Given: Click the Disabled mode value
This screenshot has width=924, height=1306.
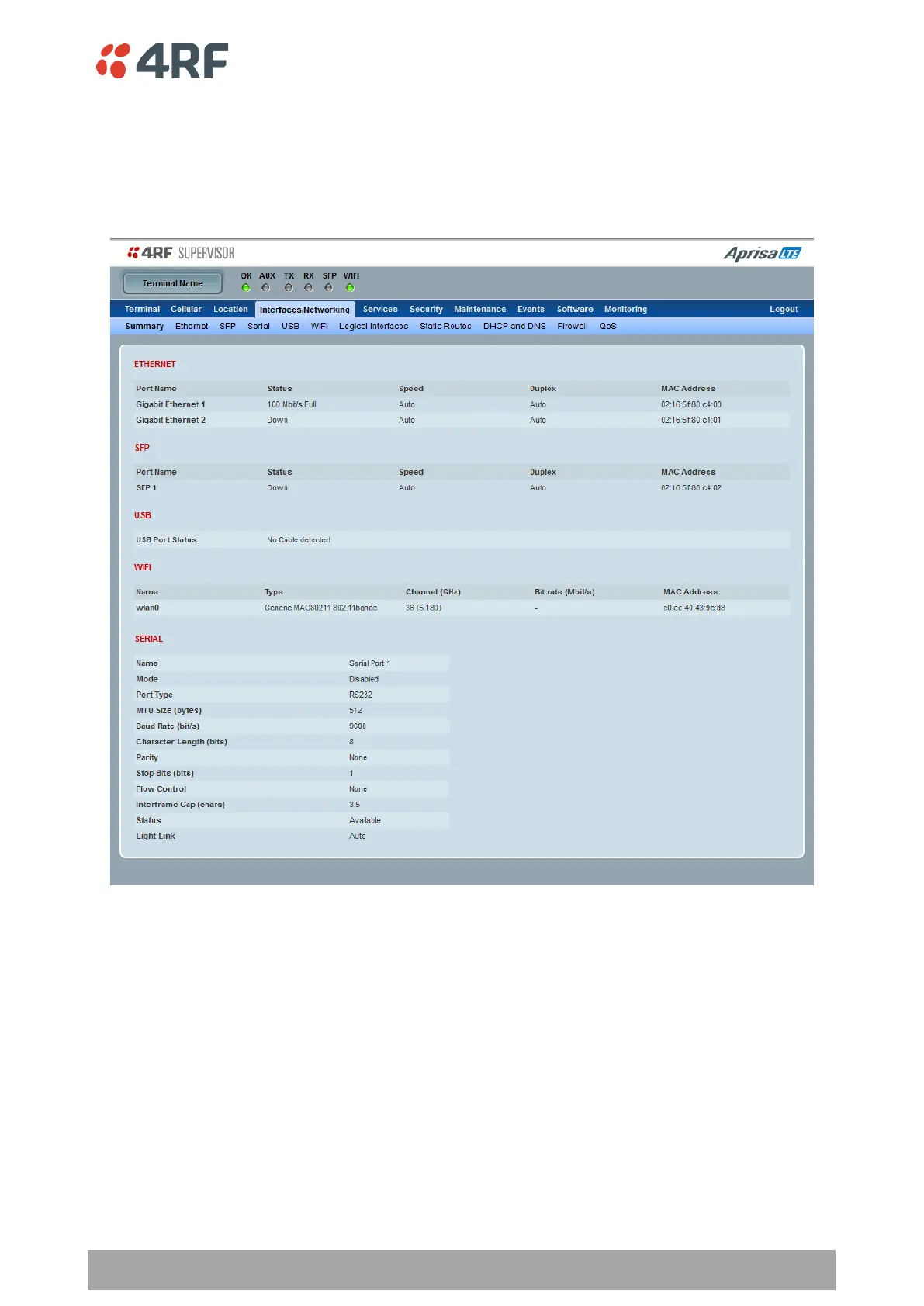Looking at the screenshot, I should coord(364,679).
